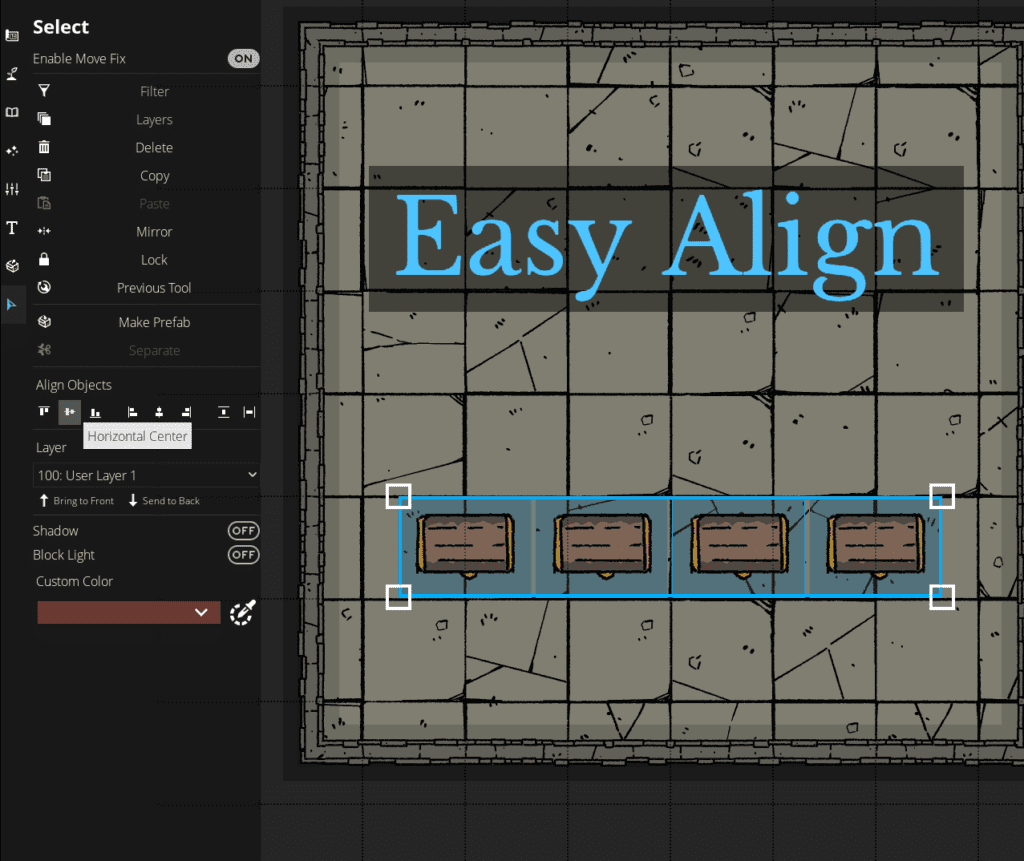Align objects to bottom edge
Image resolution: width=1024 pixels, height=861 pixels.
tap(95, 412)
